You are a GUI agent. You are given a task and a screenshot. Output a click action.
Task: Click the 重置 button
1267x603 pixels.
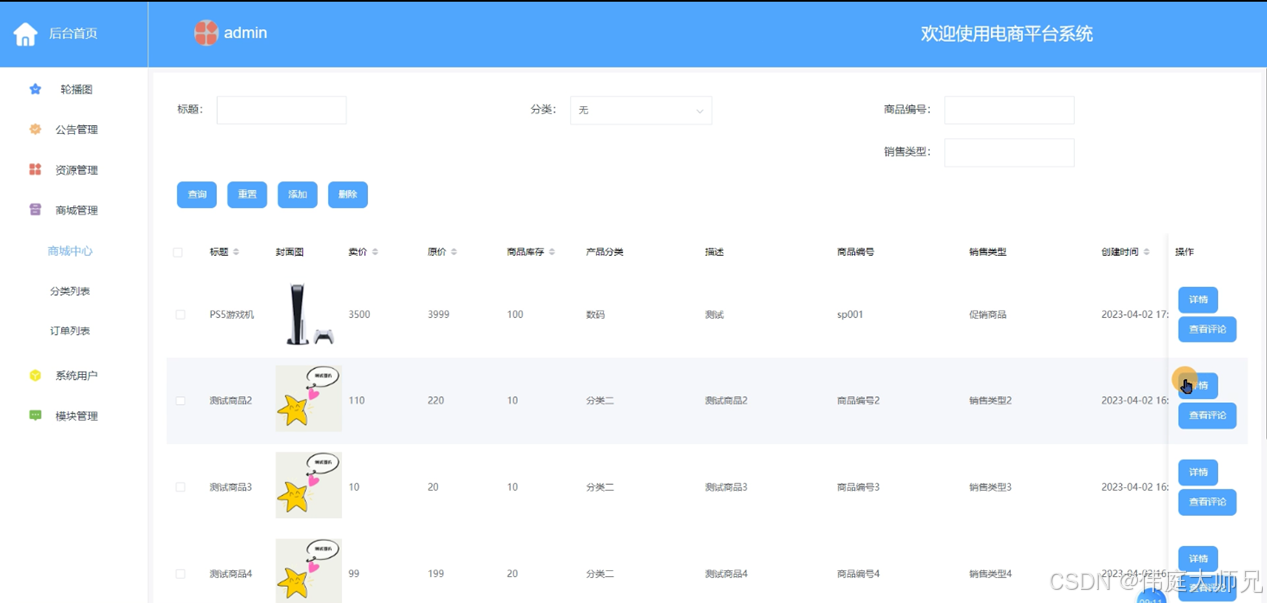pyautogui.click(x=247, y=194)
